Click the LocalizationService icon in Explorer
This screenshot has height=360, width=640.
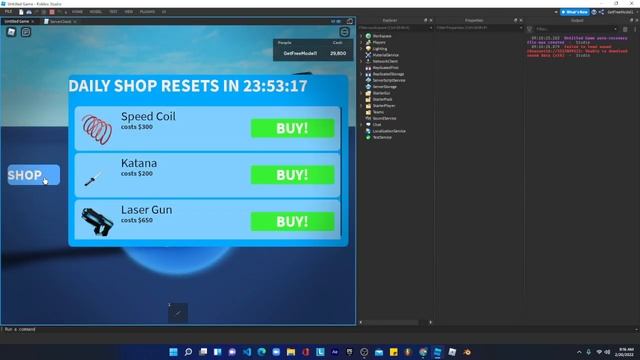tap(368, 131)
